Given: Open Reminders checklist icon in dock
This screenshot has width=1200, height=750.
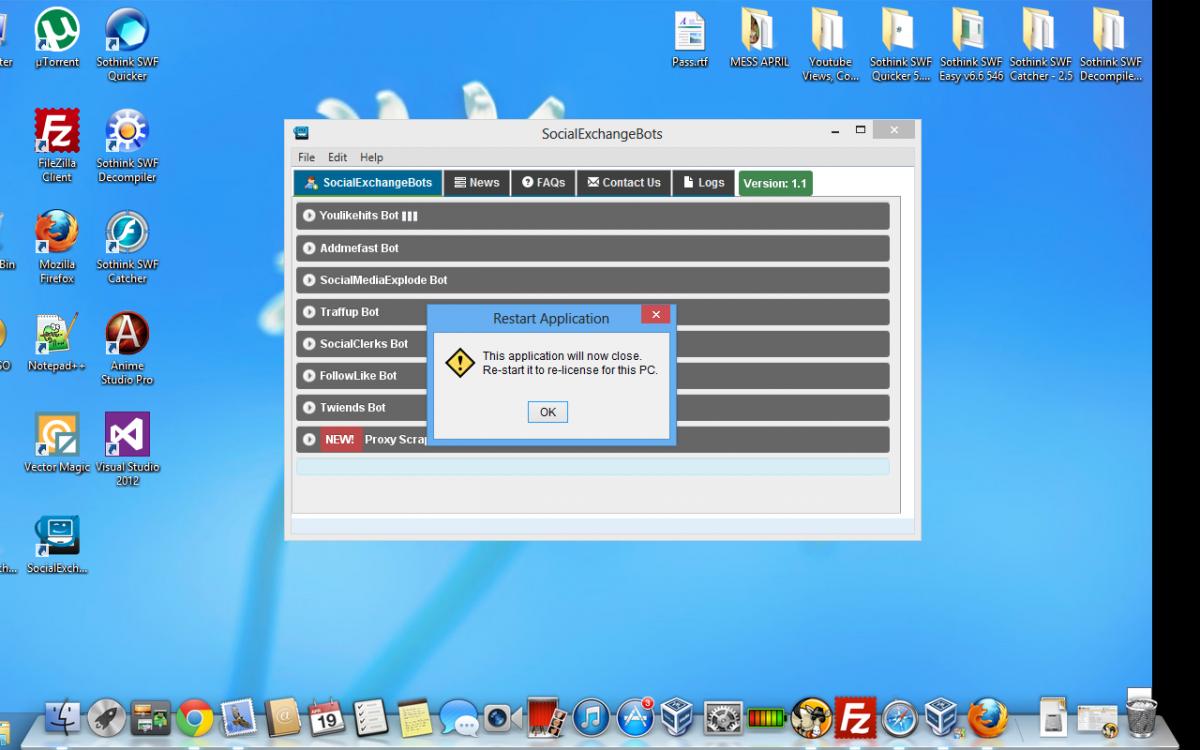Looking at the screenshot, I should (x=371, y=718).
